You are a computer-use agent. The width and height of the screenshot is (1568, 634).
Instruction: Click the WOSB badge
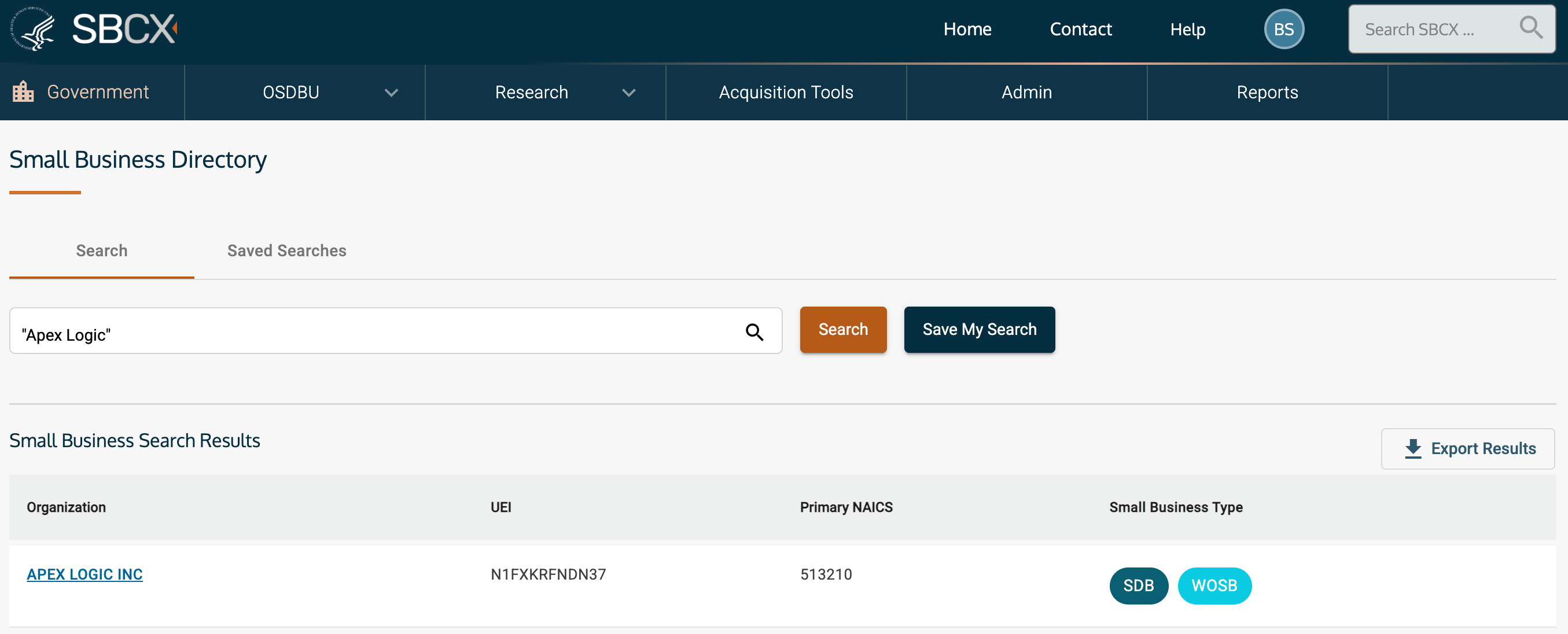tap(1214, 585)
